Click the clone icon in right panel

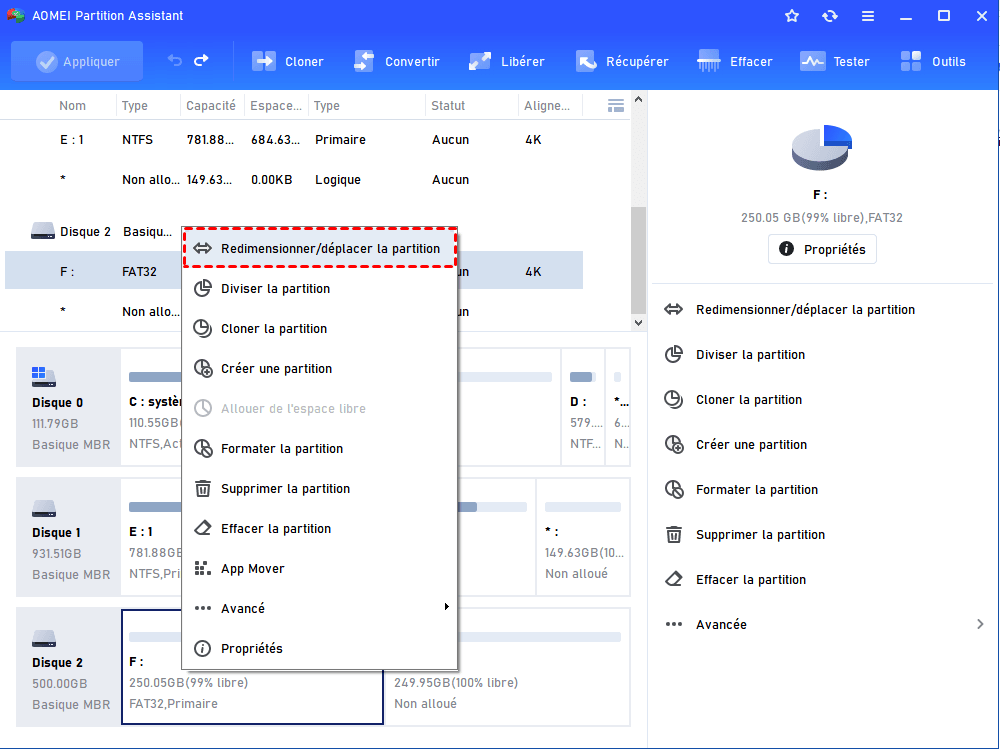coord(673,399)
